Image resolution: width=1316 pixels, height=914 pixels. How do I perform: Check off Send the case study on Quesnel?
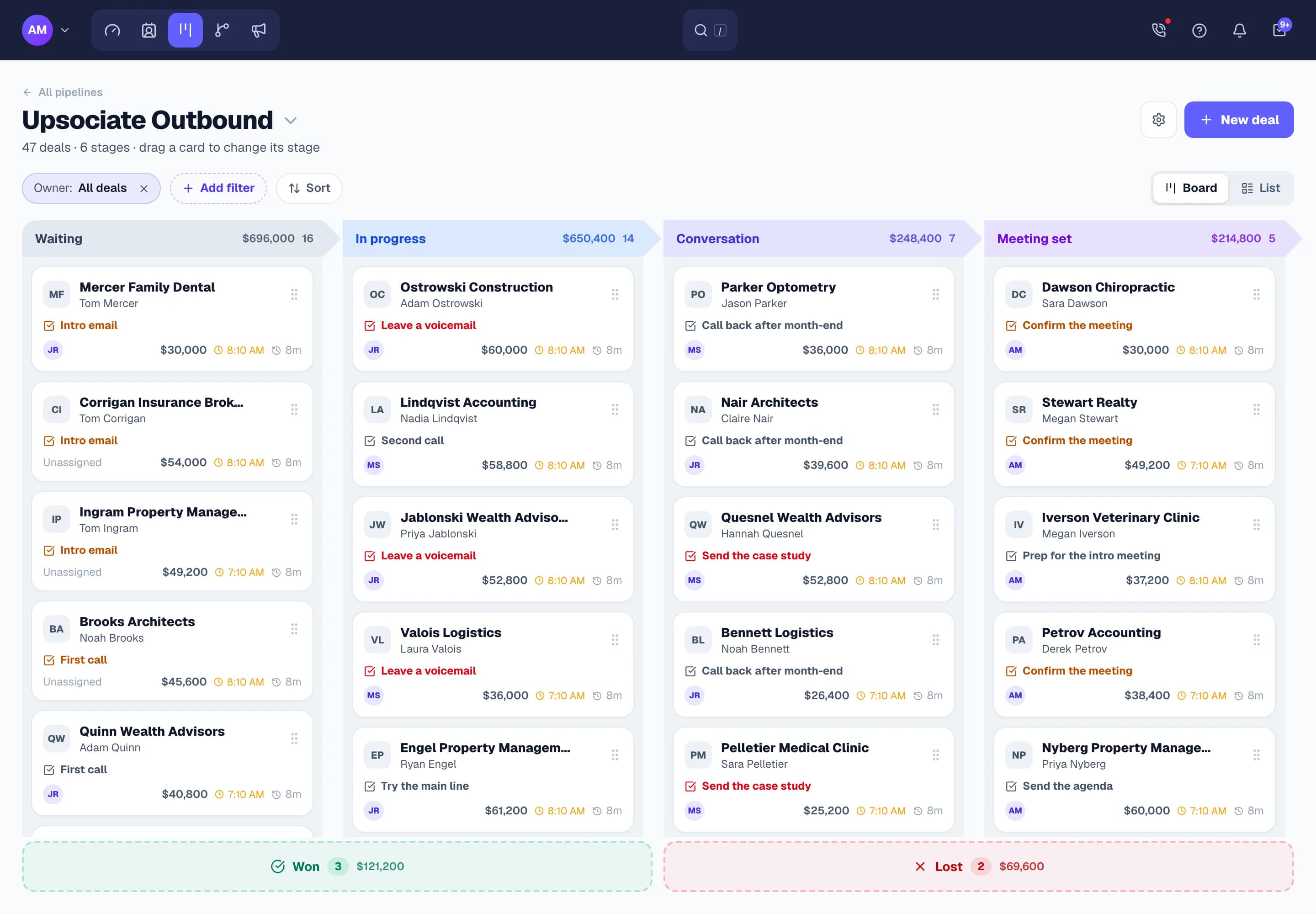pyautogui.click(x=690, y=556)
